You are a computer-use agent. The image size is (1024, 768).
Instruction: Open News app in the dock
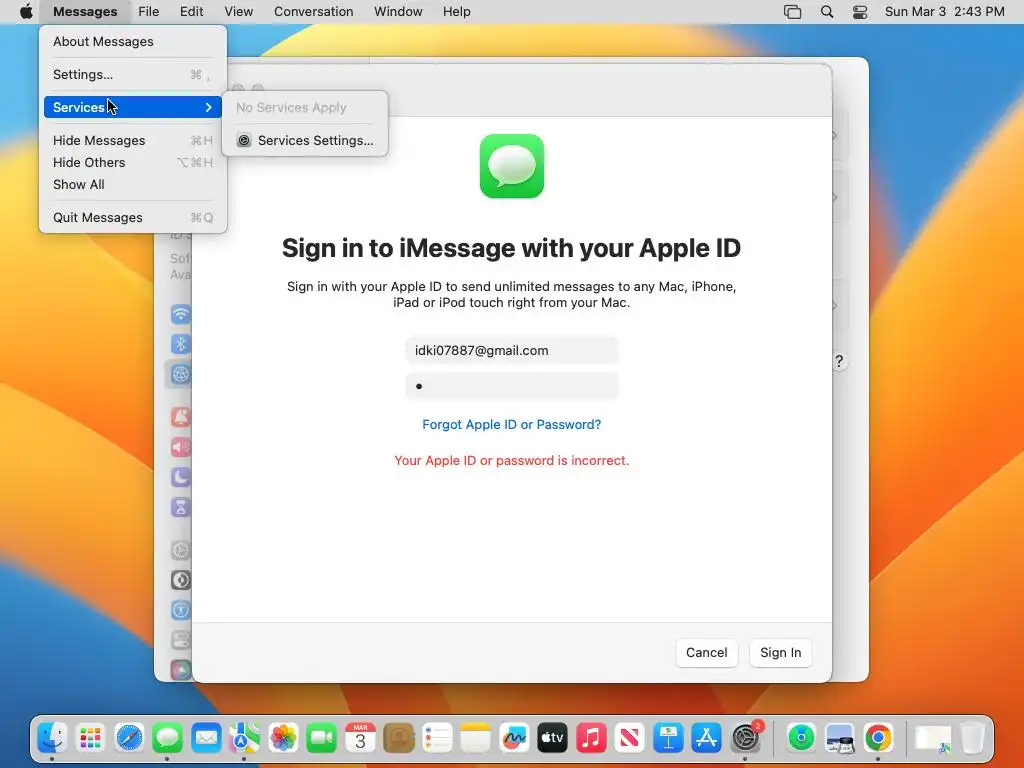630,738
